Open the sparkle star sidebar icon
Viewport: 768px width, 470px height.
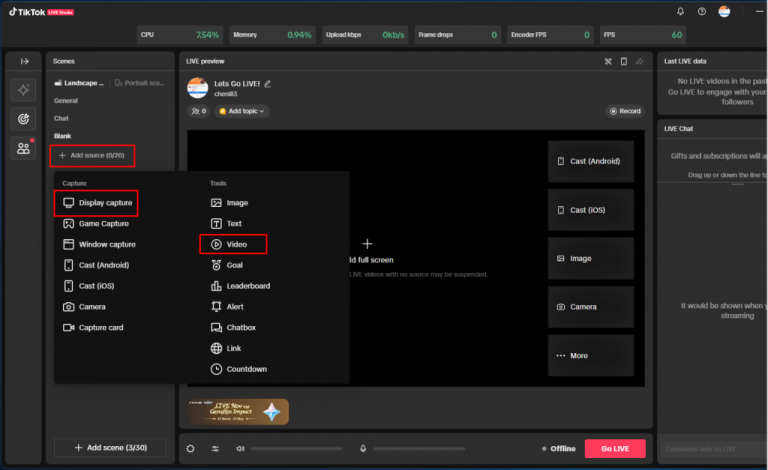(x=24, y=90)
